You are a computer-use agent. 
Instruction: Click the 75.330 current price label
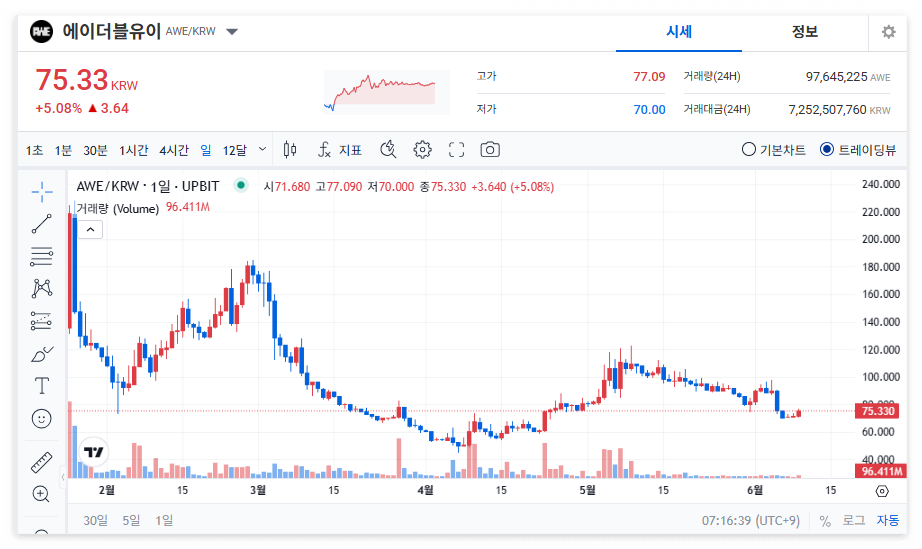tap(878, 411)
